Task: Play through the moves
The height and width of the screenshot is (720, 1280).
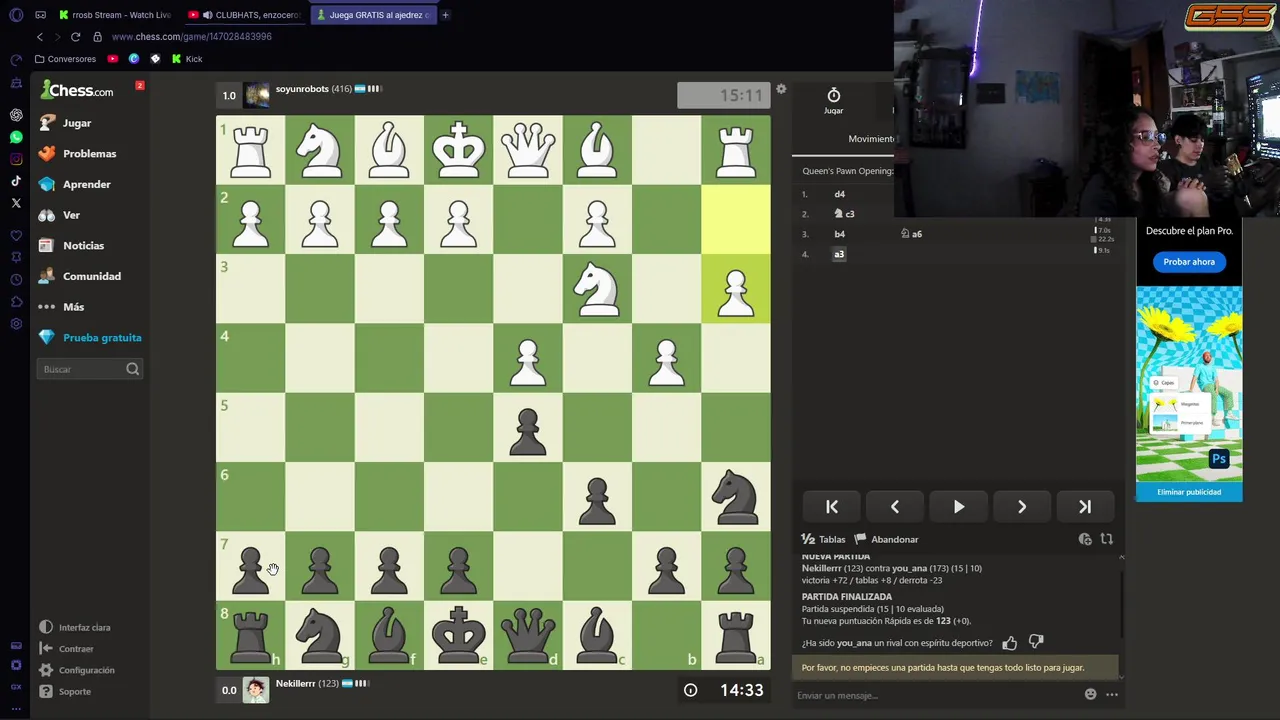Action: point(958,507)
